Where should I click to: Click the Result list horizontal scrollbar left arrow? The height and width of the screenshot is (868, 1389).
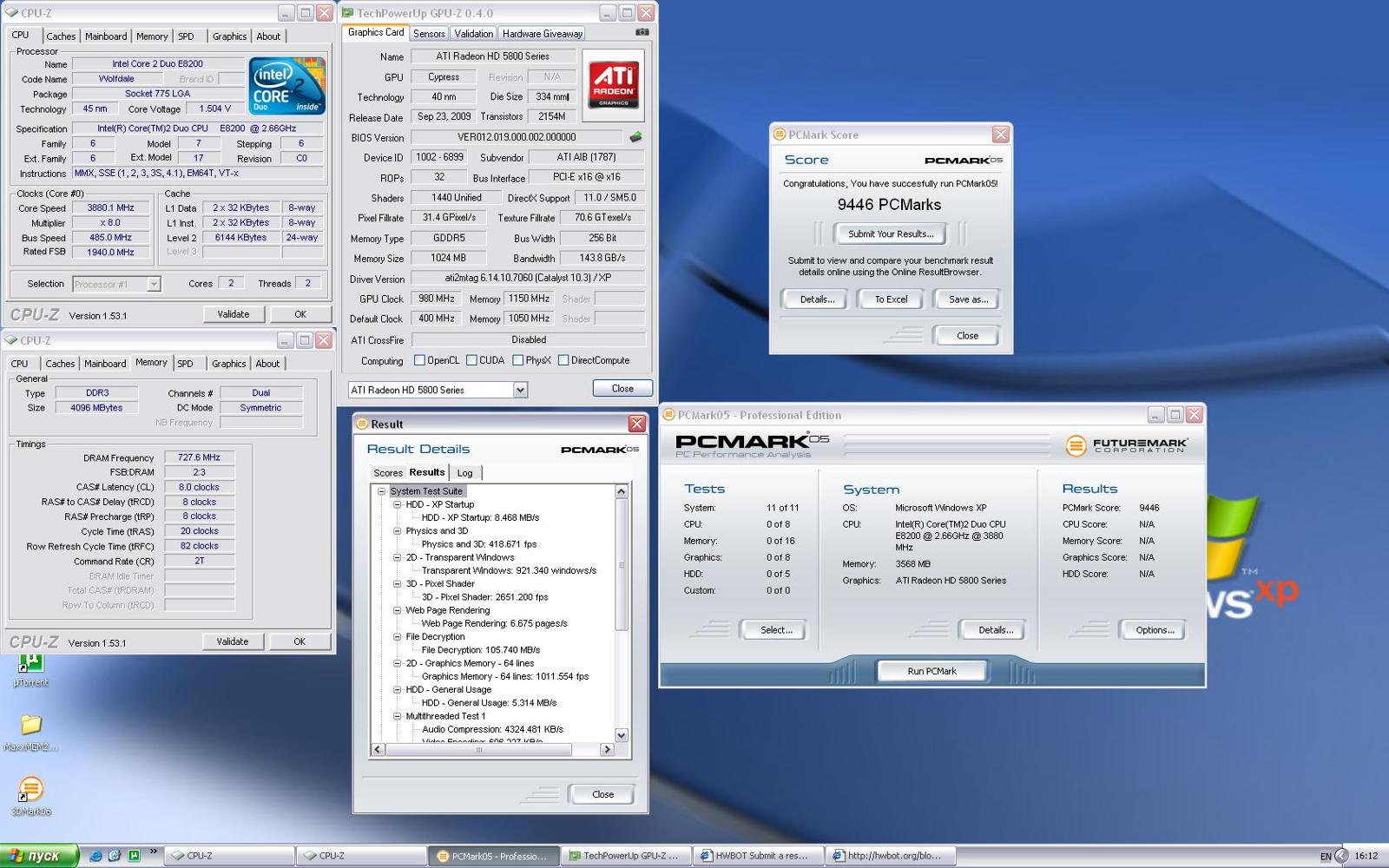(x=378, y=749)
